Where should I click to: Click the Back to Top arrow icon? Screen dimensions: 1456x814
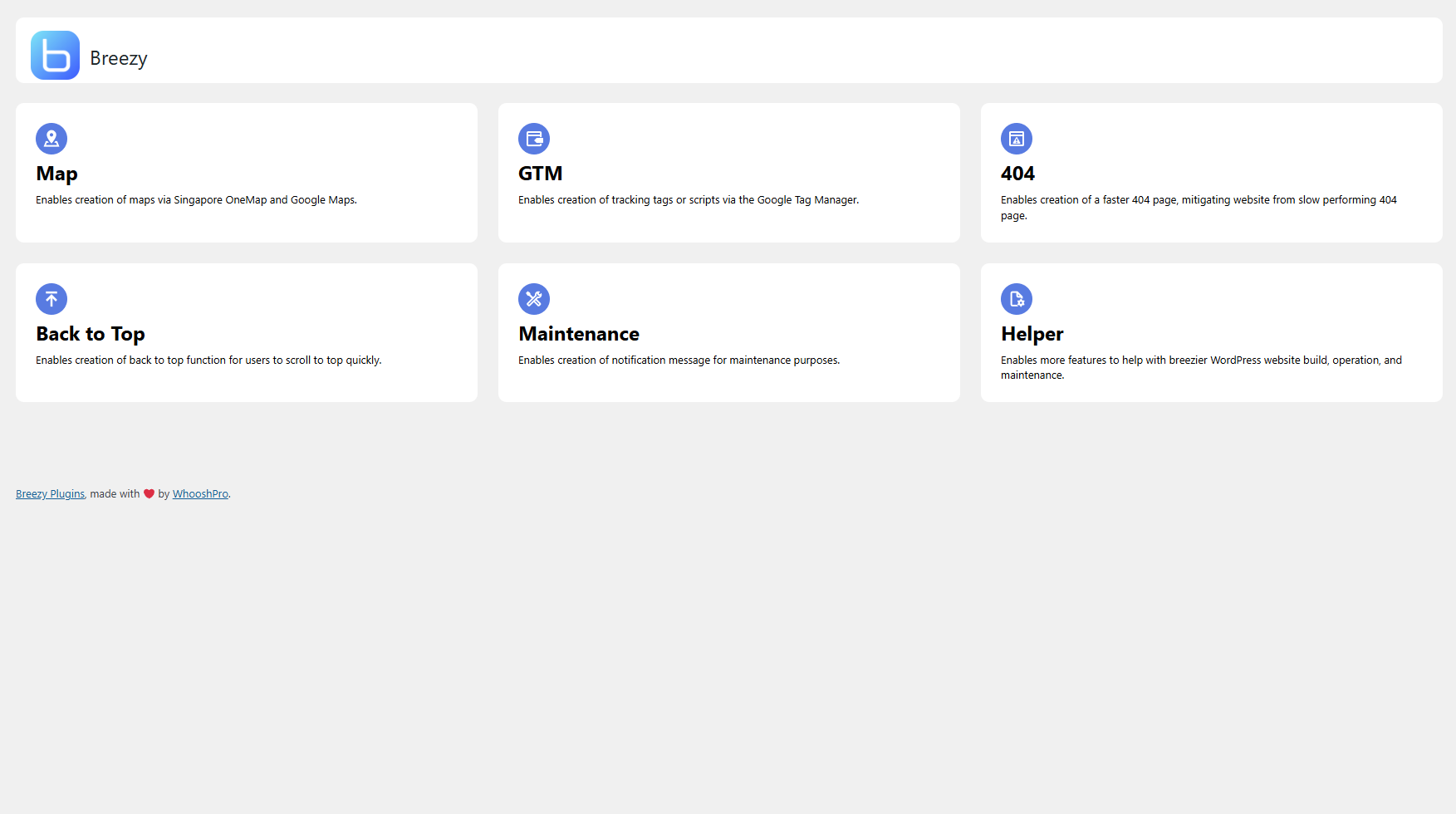[51, 299]
